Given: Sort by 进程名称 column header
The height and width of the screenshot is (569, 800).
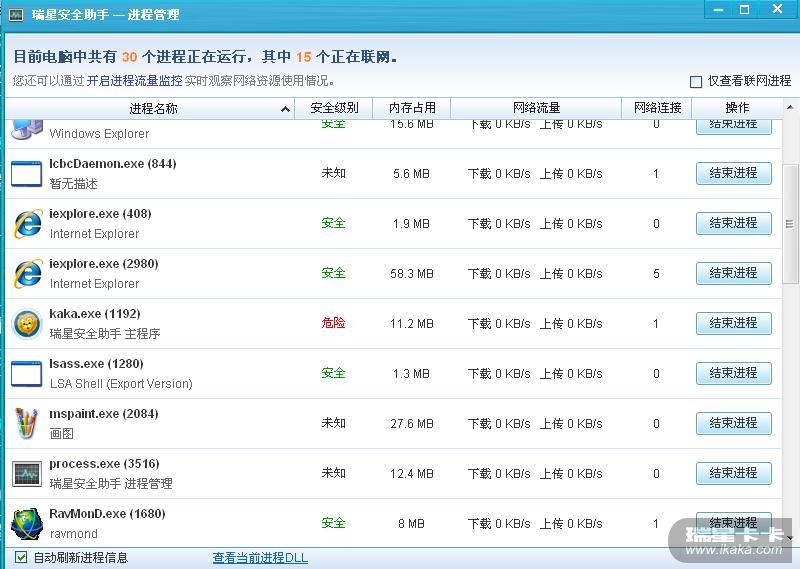Looking at the screenshot, I should click(151, 108).
